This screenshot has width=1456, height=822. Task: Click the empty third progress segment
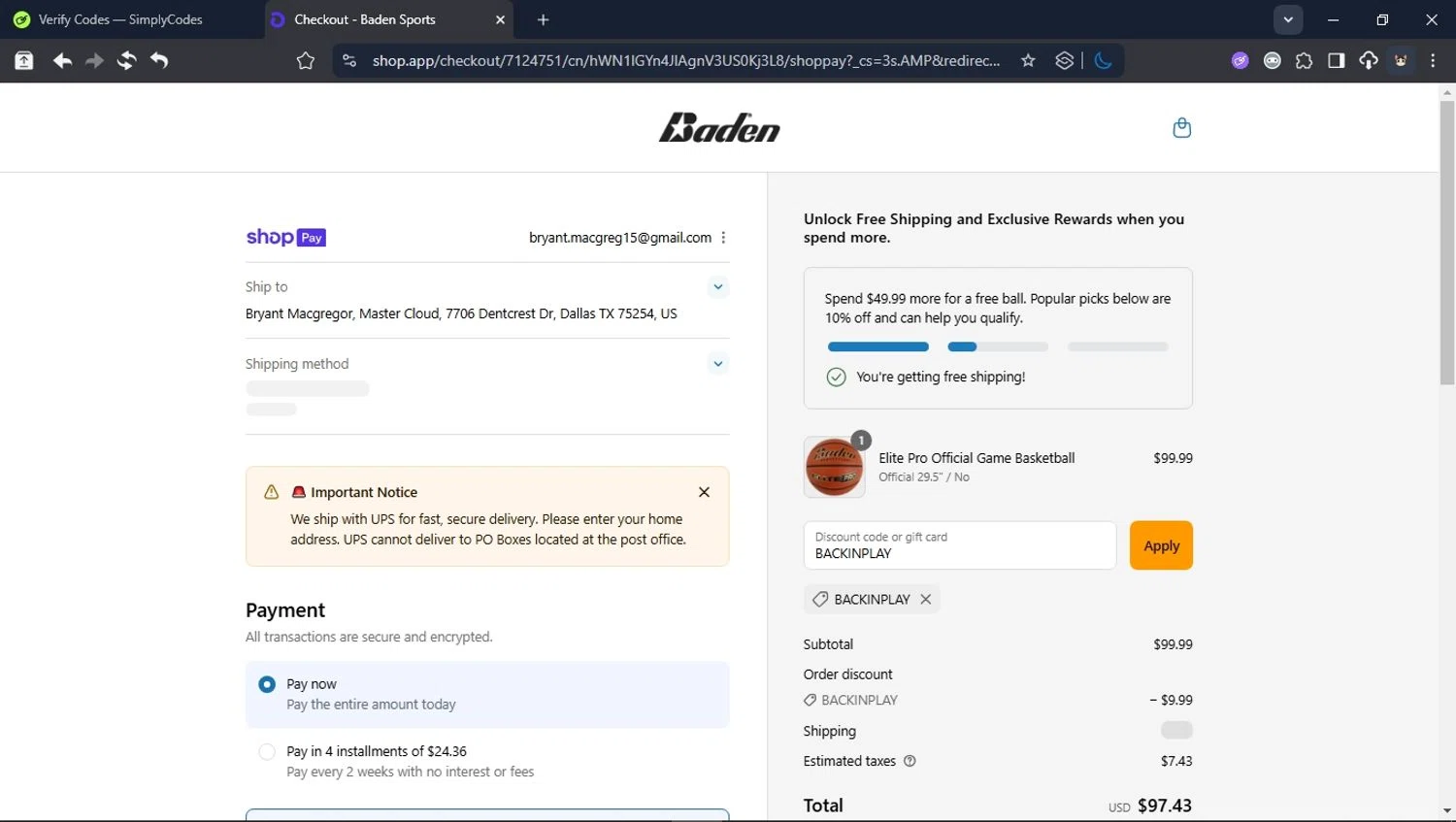point(1118,346)
